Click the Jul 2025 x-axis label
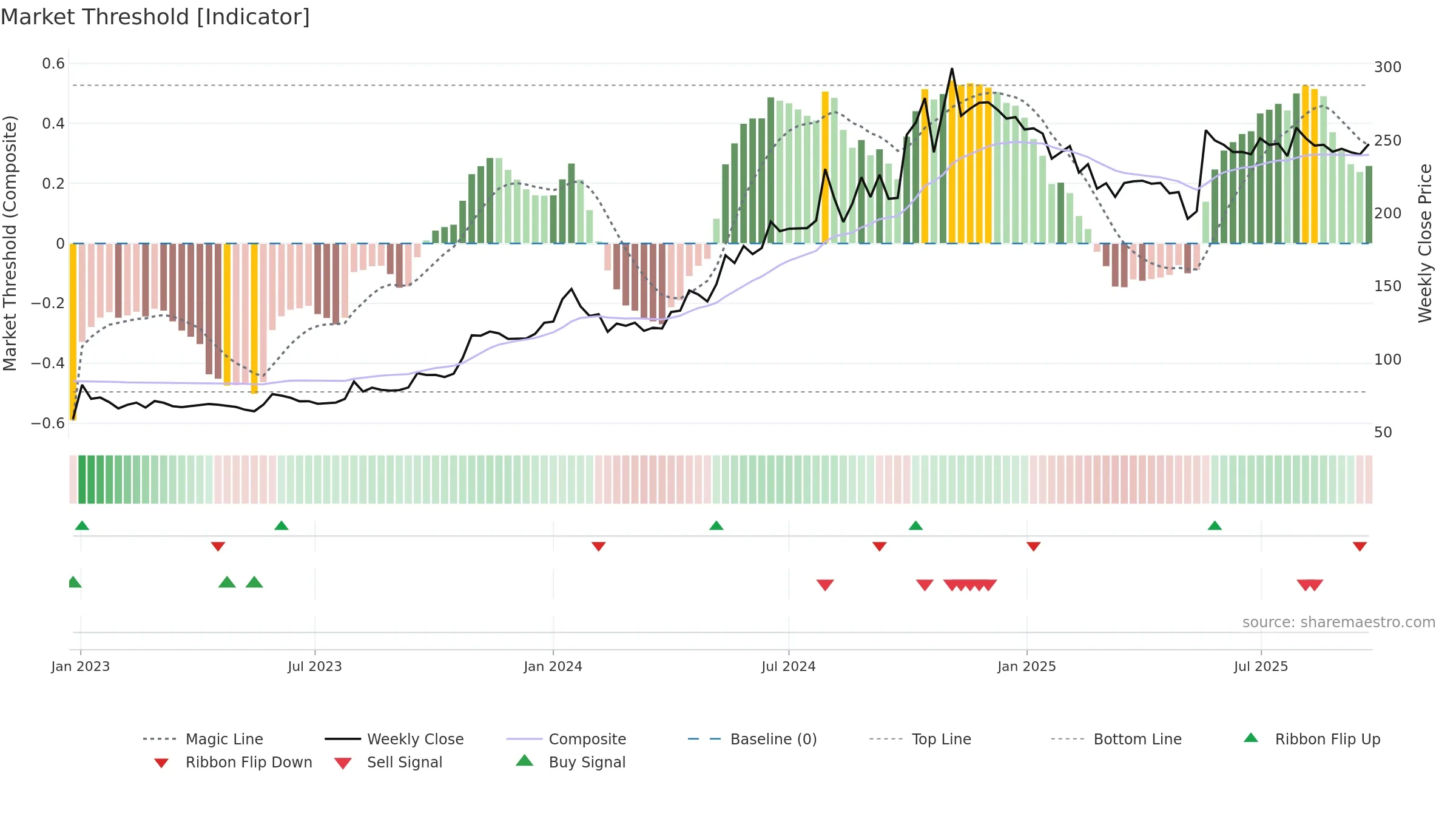 (1261, 667)
